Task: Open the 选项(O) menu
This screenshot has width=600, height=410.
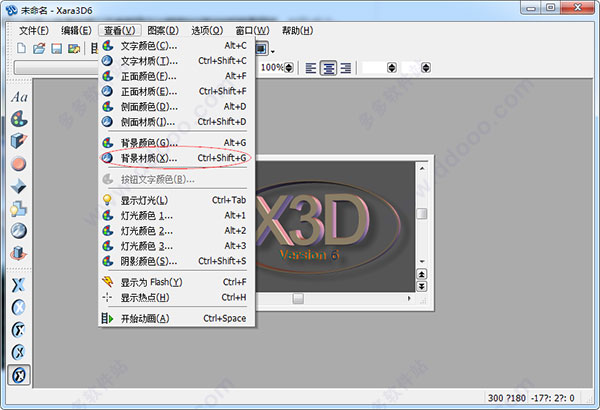Action: coord(207,31)
